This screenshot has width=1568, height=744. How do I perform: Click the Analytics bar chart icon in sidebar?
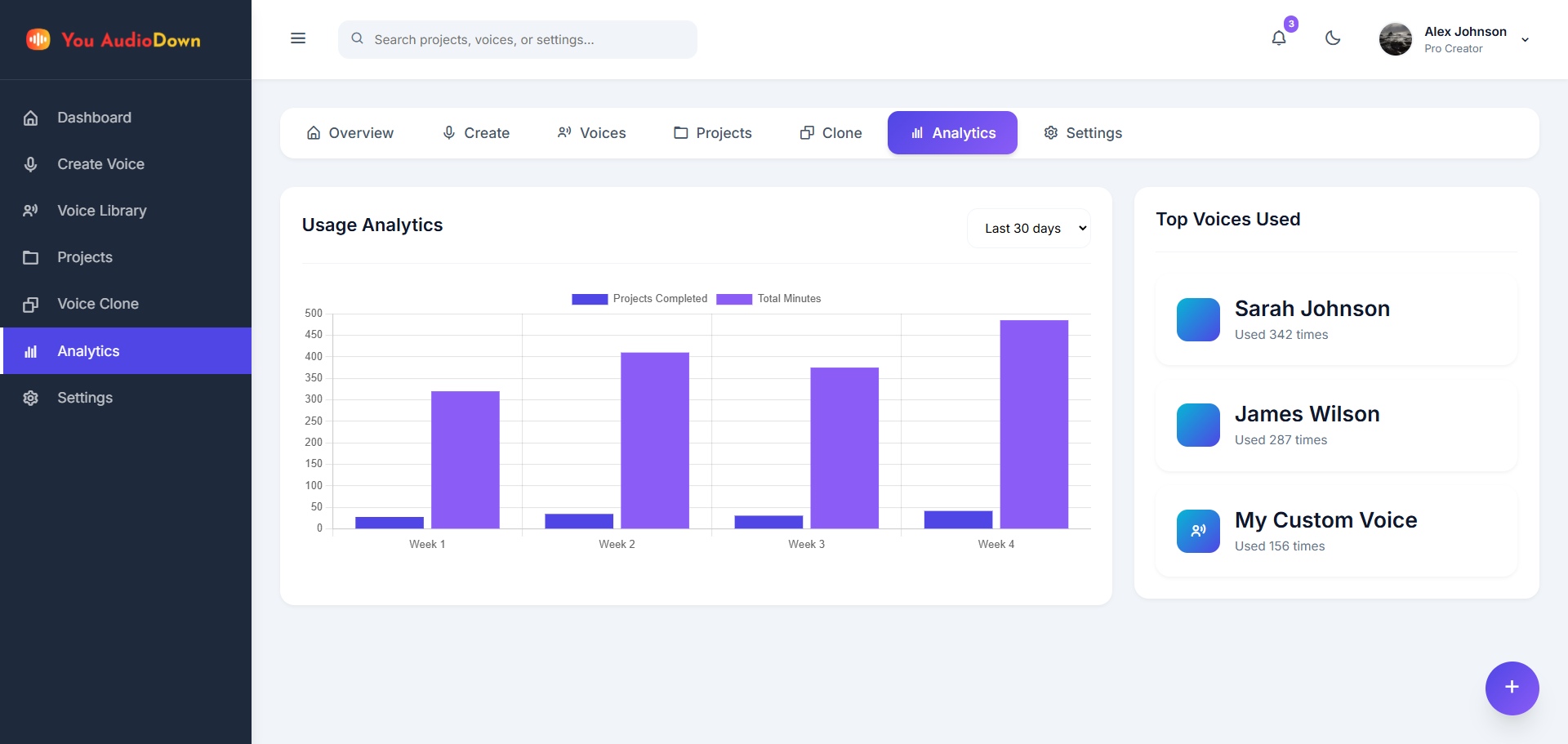[31, 351]
